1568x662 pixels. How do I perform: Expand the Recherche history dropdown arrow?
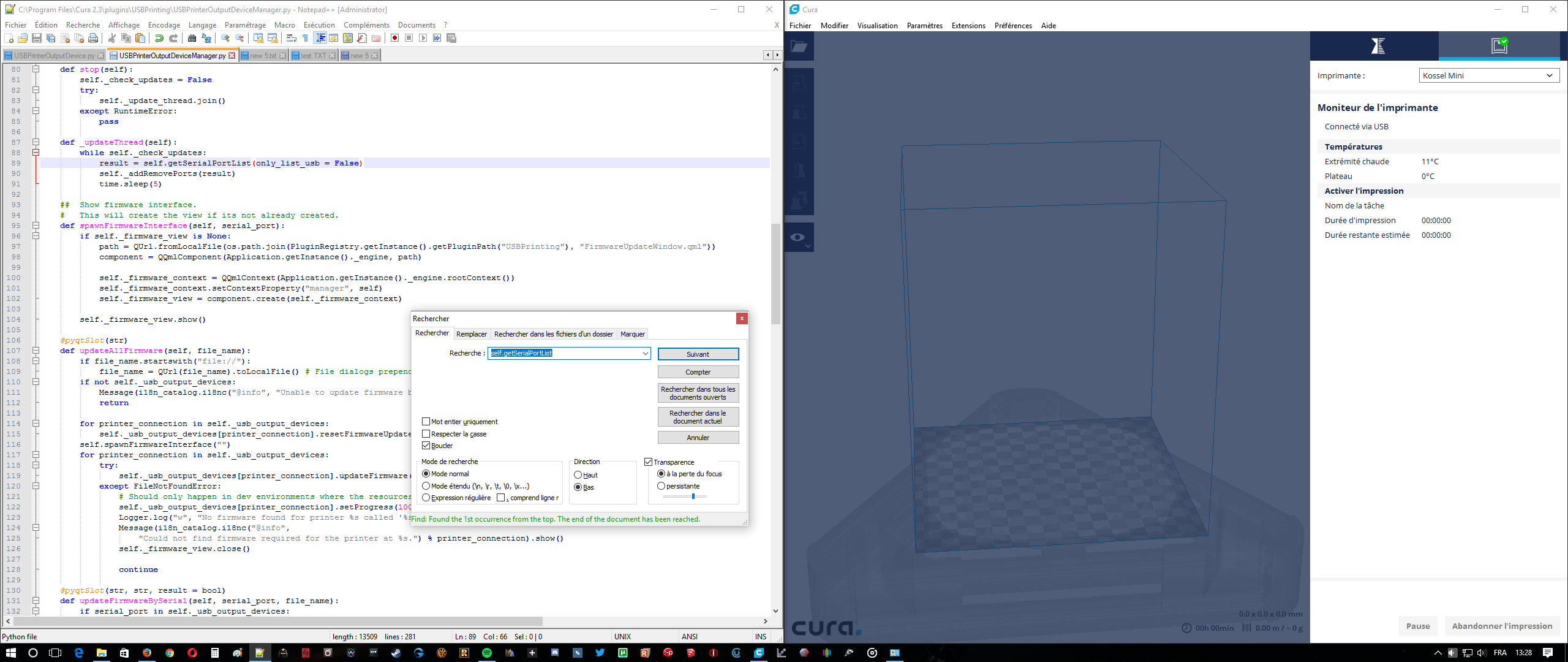pyautogui.click(x=645, y=354)
